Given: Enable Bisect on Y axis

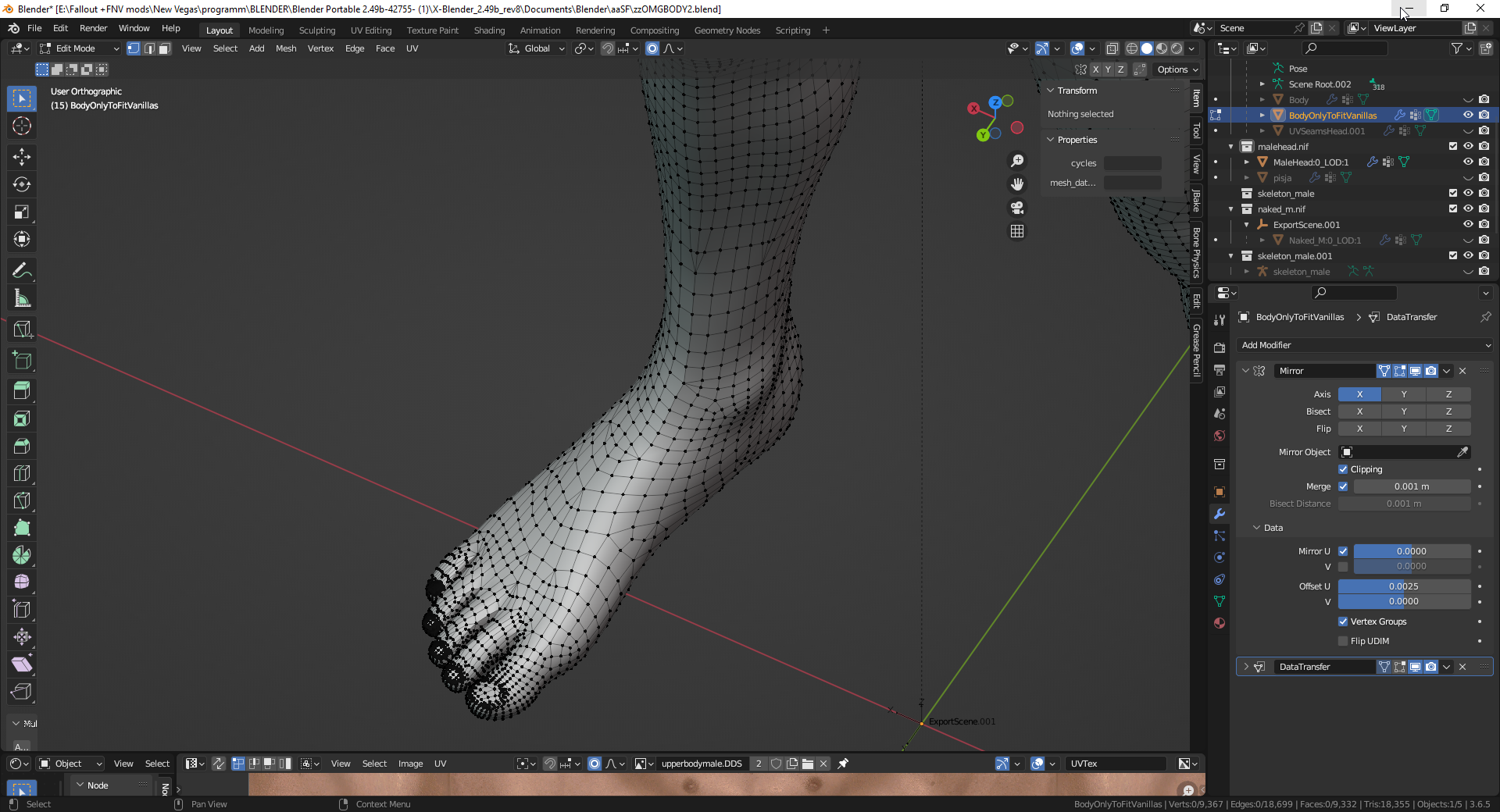Looking at the screenshot, I should (1404, 411).
